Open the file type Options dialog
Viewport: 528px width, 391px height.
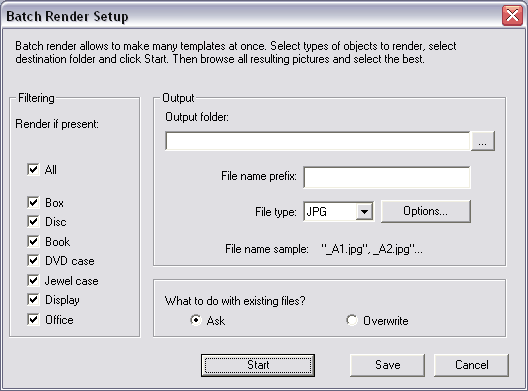[x=426, y=211]
